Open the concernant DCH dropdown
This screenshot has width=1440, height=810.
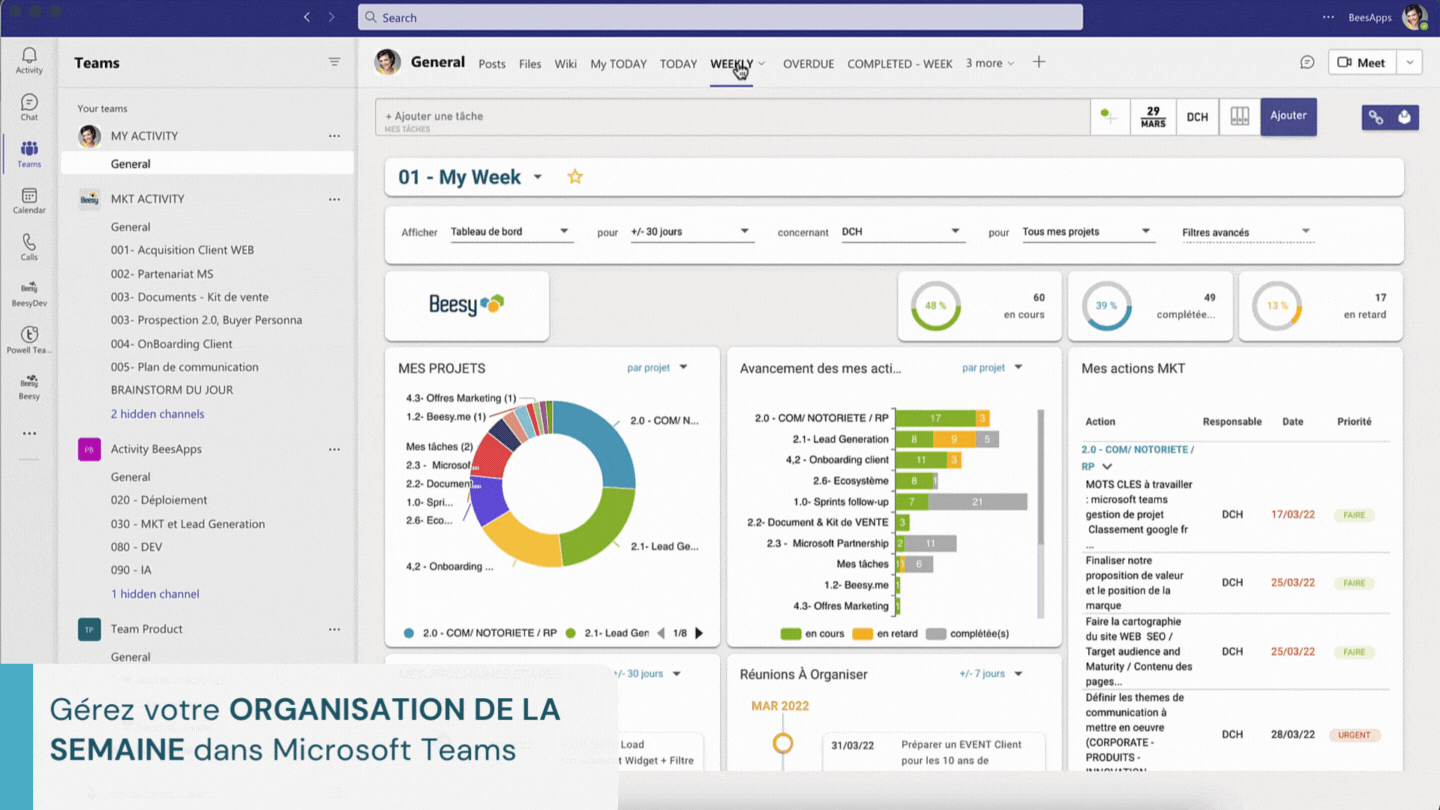(x=902, y=232)
